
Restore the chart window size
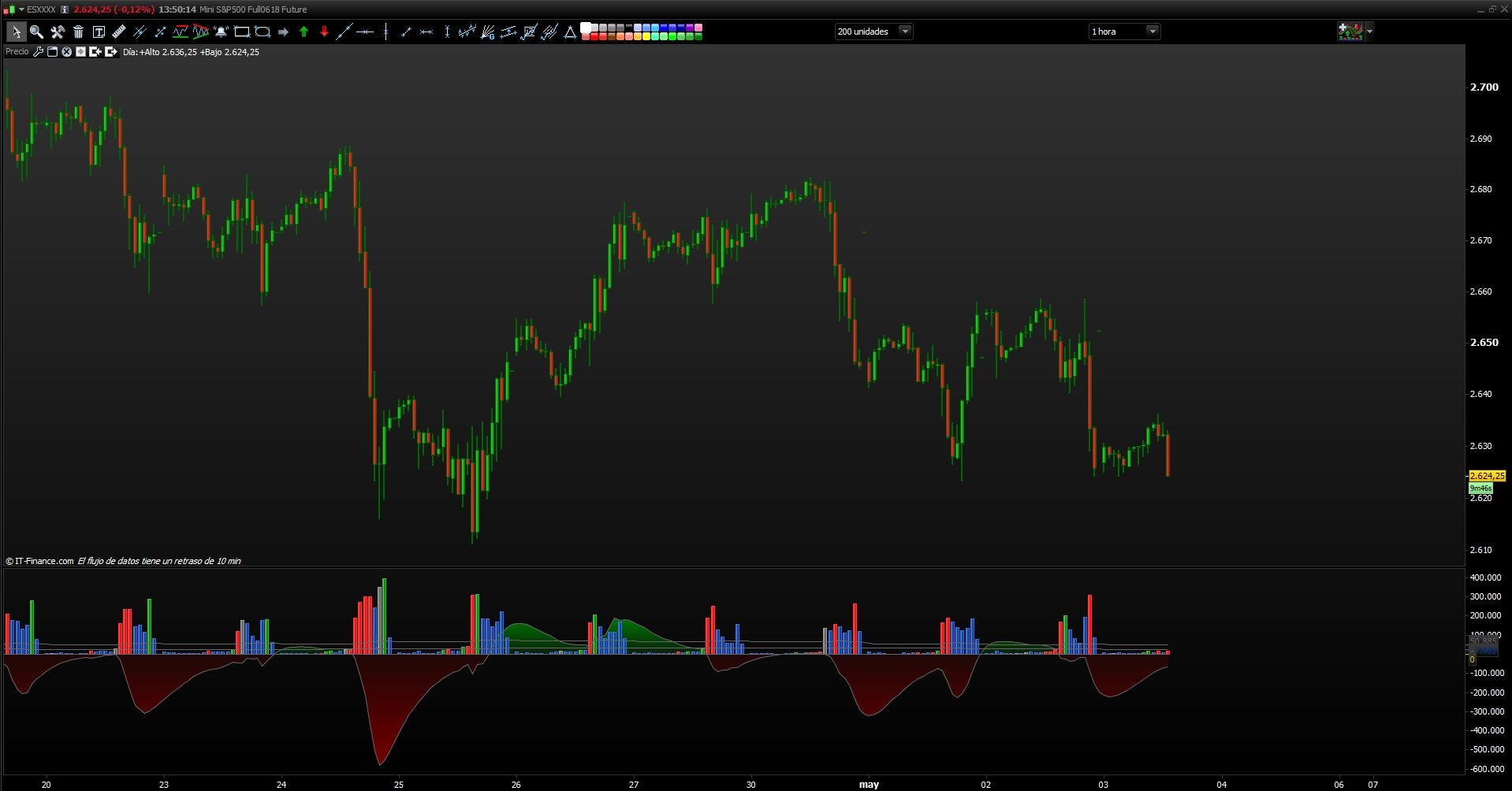[1492, 9]
